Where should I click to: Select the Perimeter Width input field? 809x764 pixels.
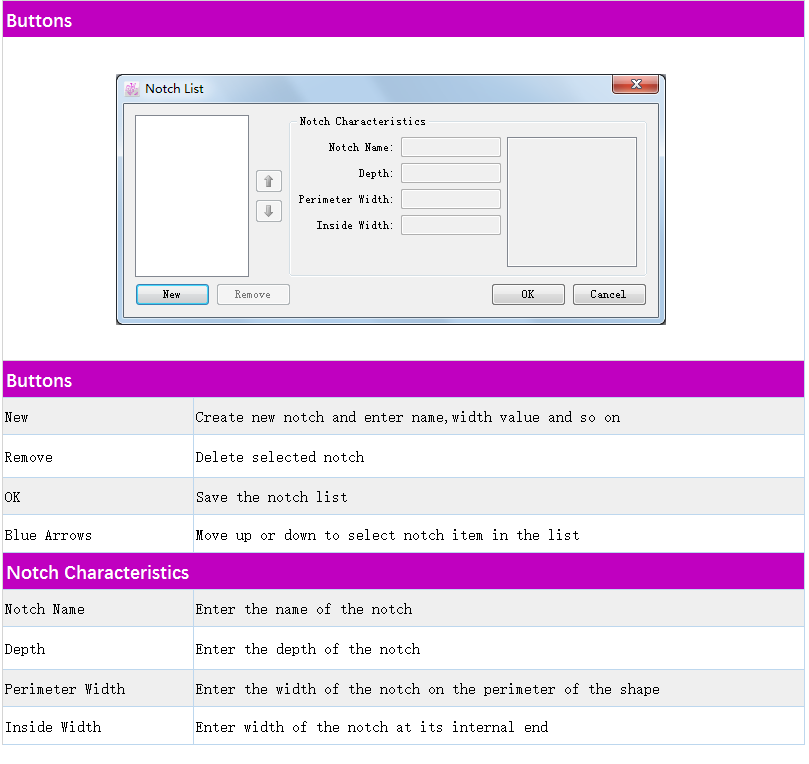tap(450, 200)
